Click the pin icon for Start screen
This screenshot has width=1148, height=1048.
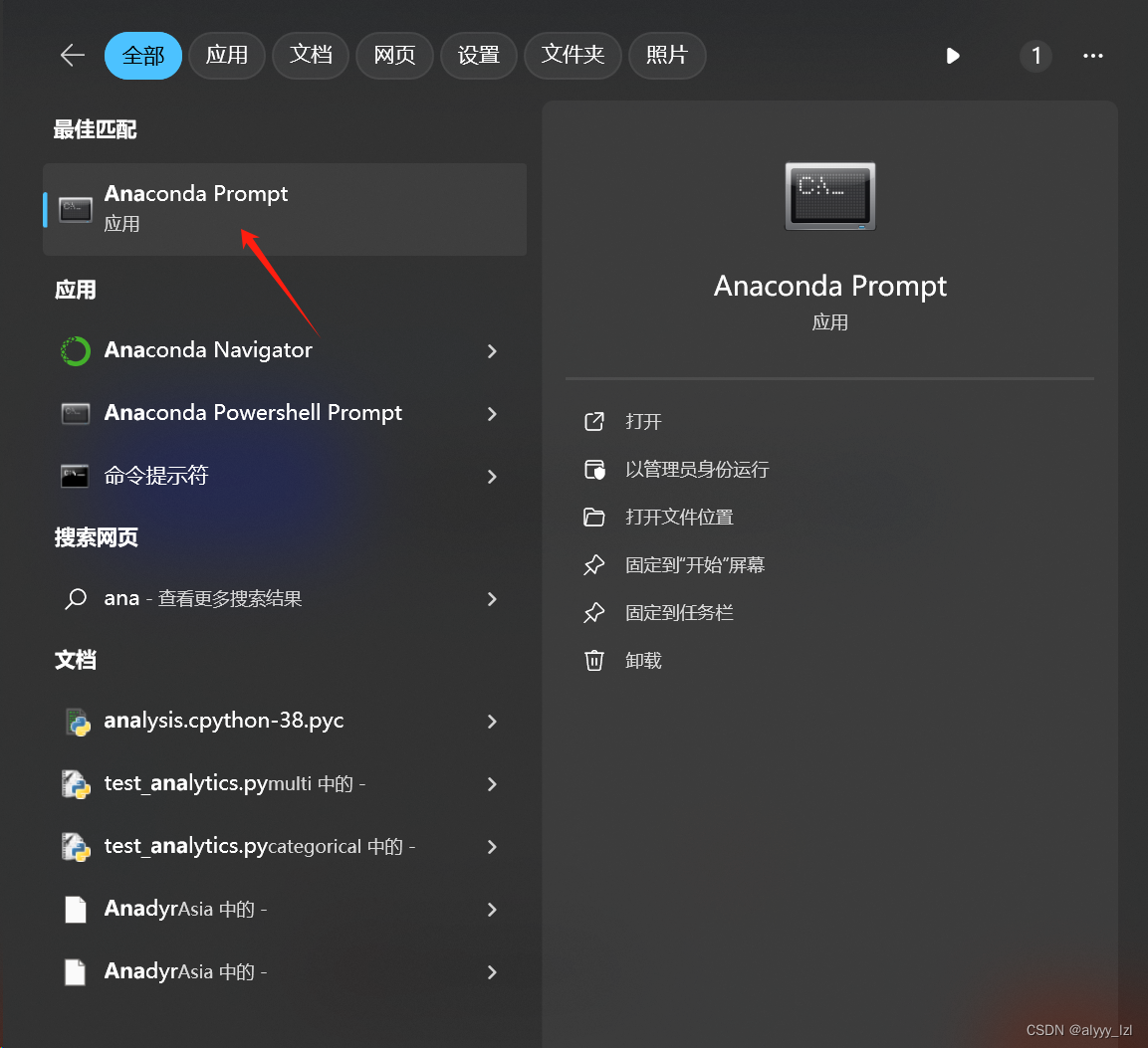coord(593,565)
